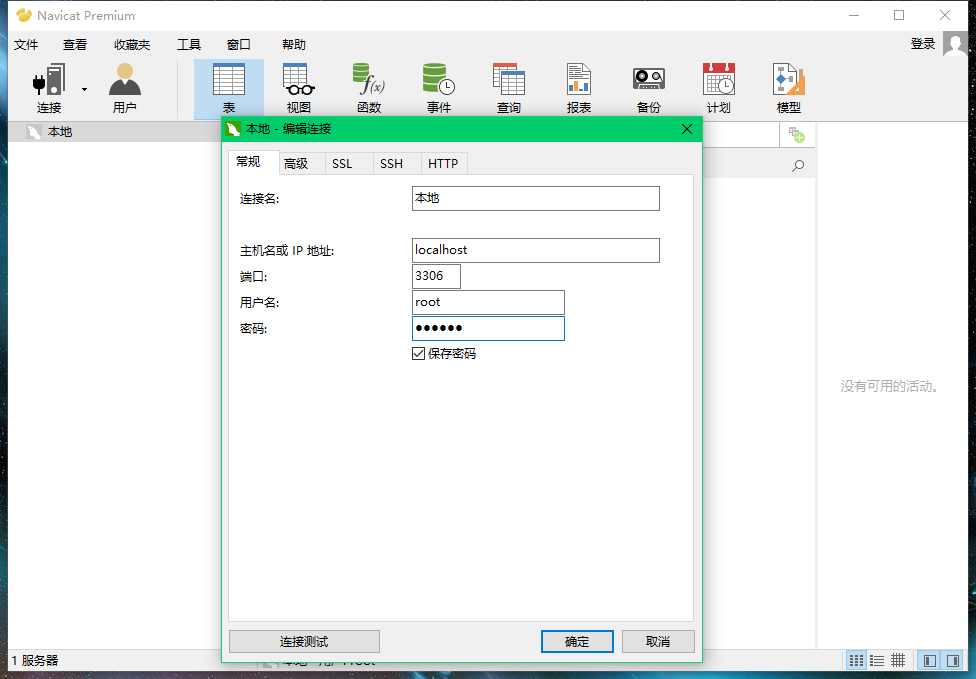Click the 连接测试 button
The width and height of the screenshot is (976, 679).
click(x=304, y=641)
